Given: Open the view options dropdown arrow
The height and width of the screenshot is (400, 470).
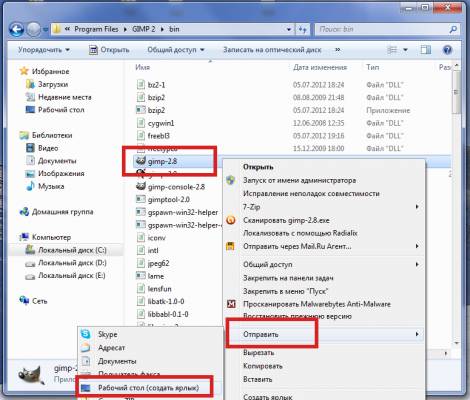Looking at the screenshot, I should pyautogui.click(x=405, y=50).
